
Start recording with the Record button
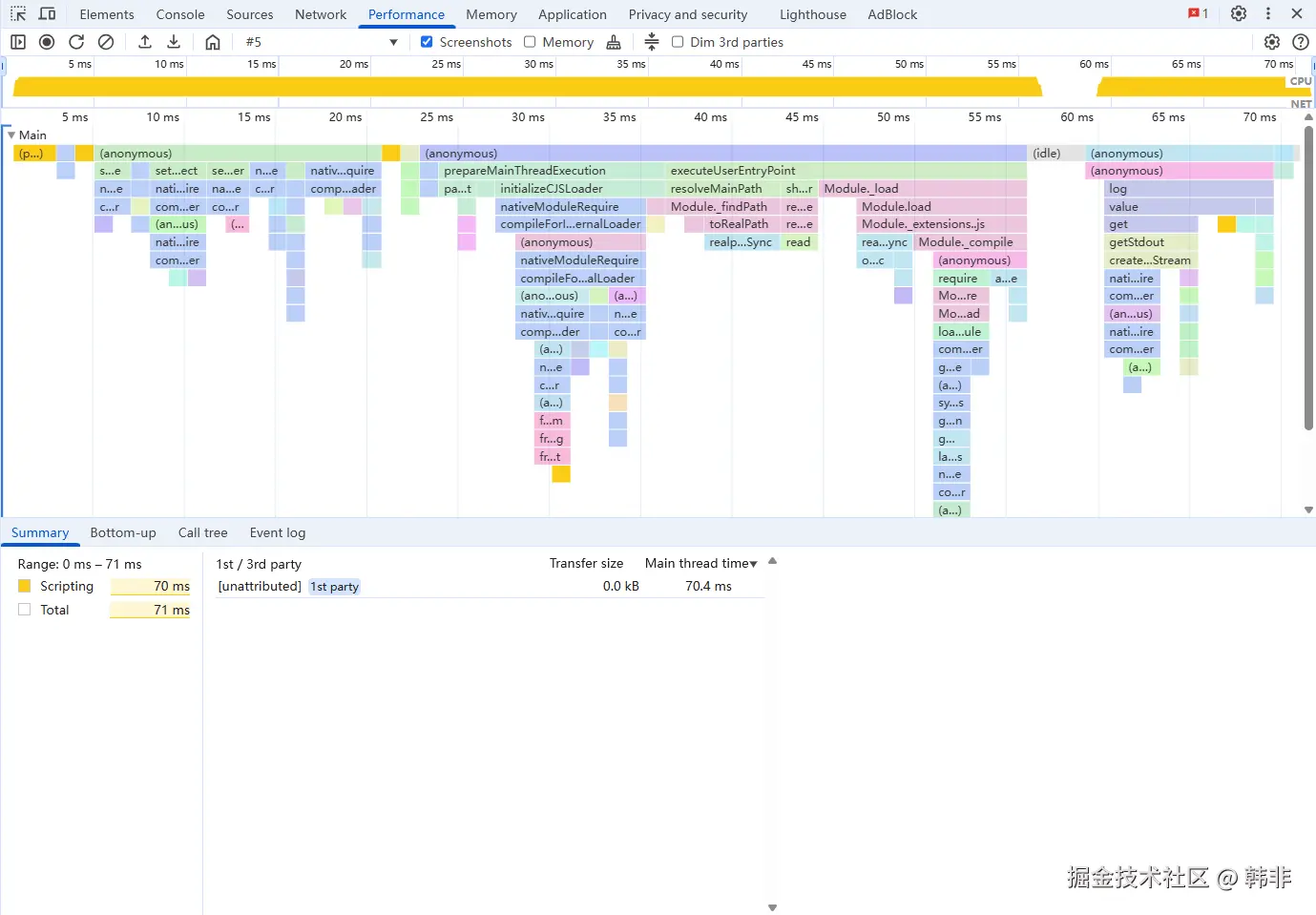[x=47, y=42]
